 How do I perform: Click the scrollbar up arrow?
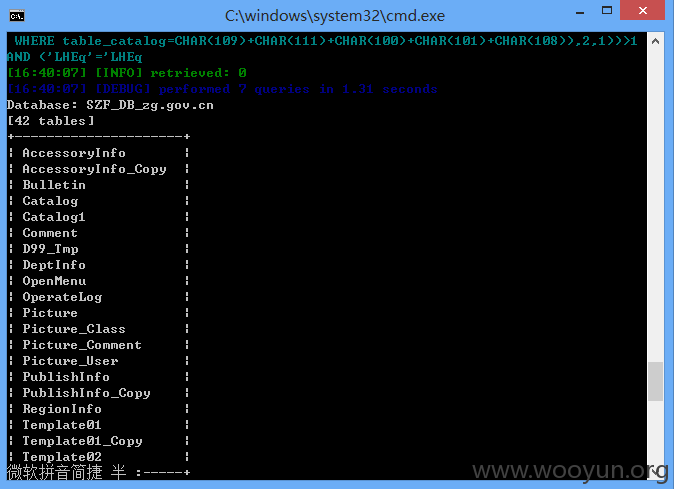655,42
